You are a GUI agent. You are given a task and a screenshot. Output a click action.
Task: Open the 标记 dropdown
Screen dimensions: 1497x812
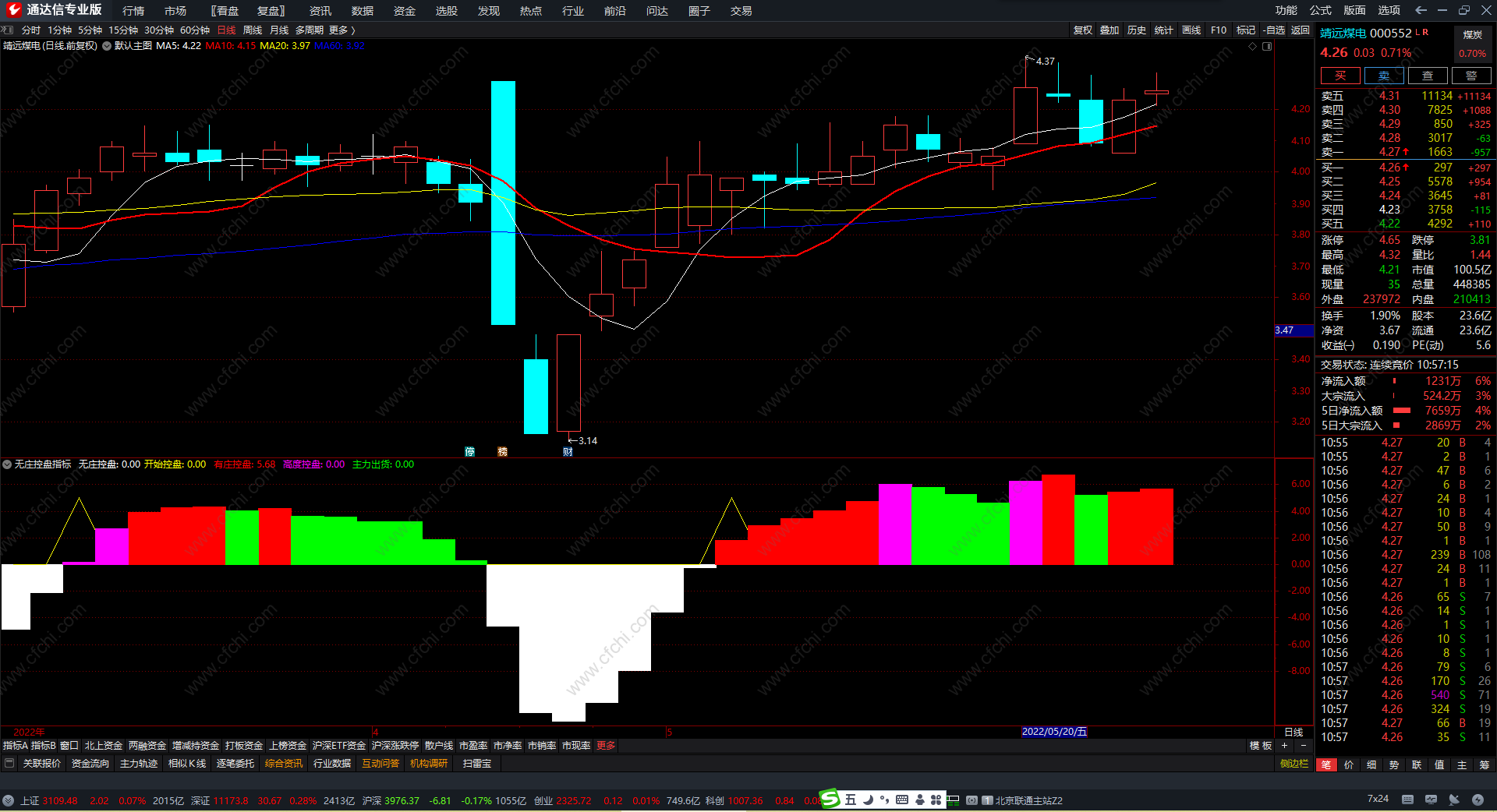(1246, 30)
